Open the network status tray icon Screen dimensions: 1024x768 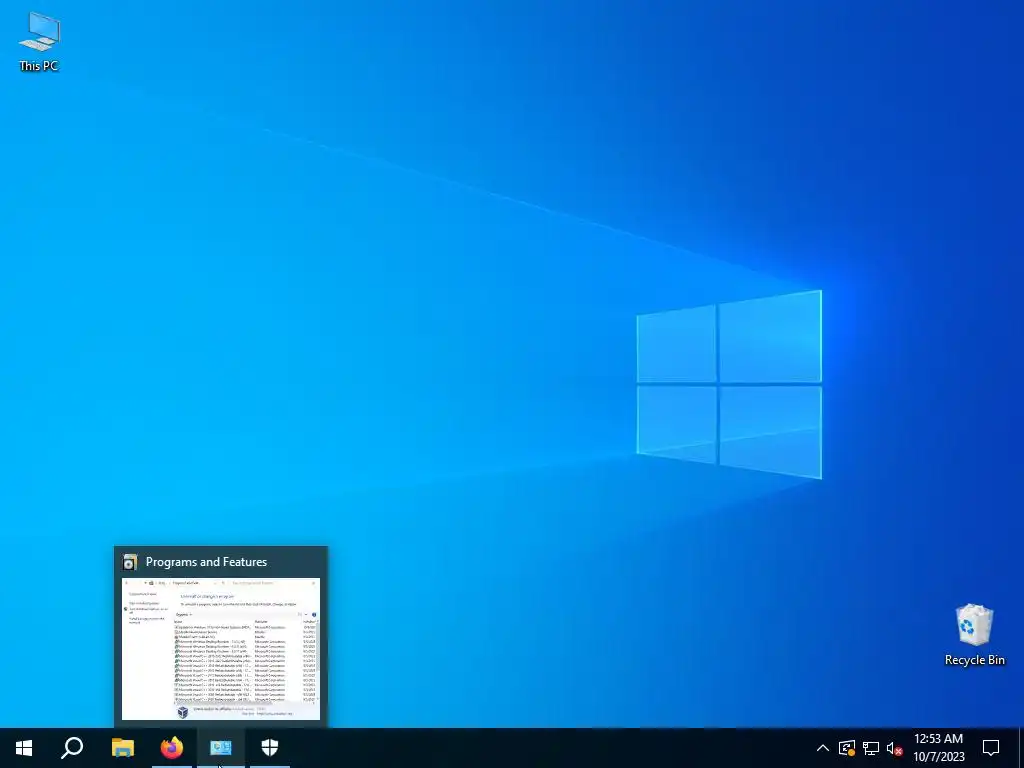[x=871, y=748]
